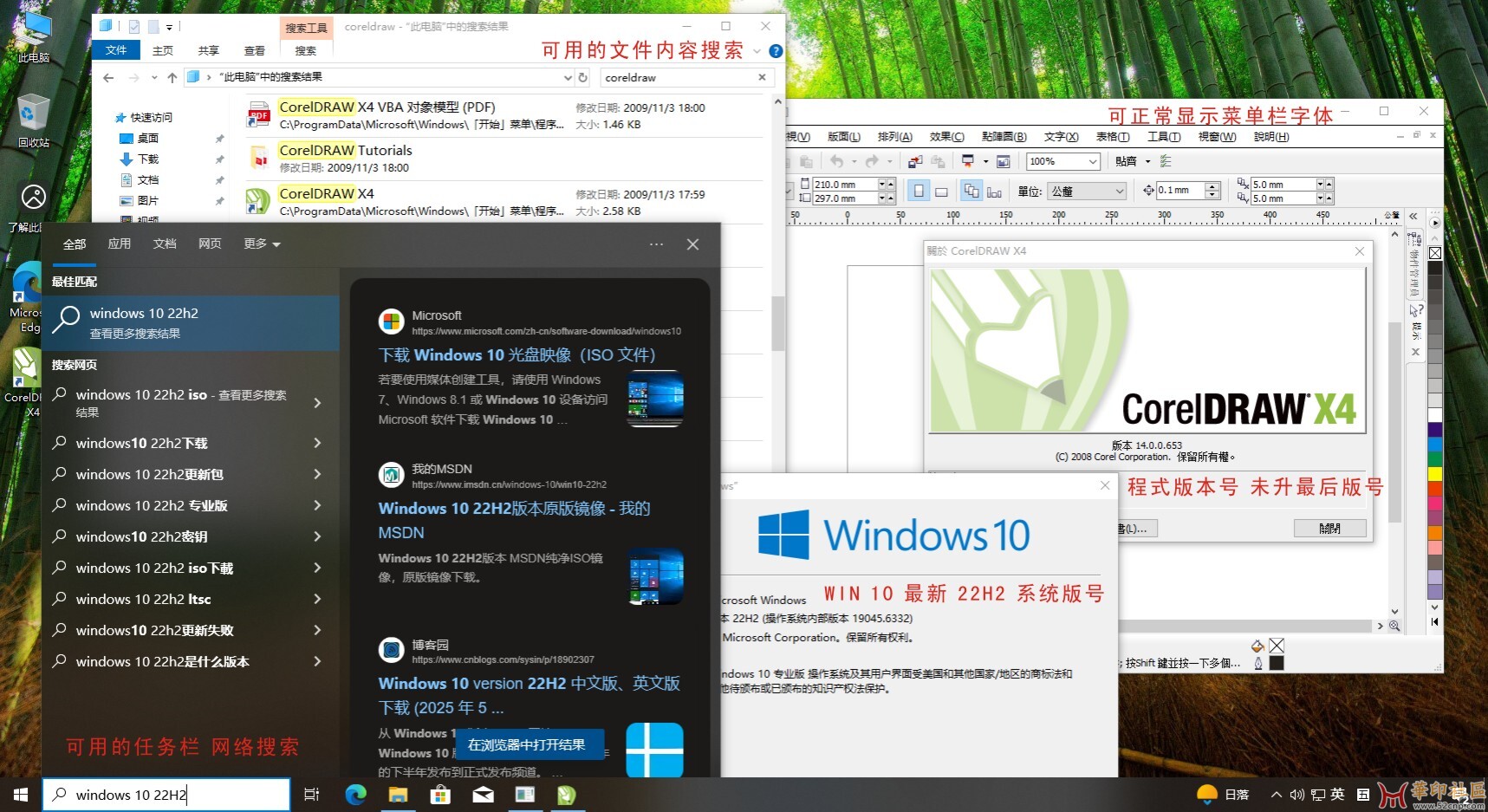The image size is (1488, 812).
Task: Click the Redo icon in CorelDRAW toolbar
Action: point(872,162)
